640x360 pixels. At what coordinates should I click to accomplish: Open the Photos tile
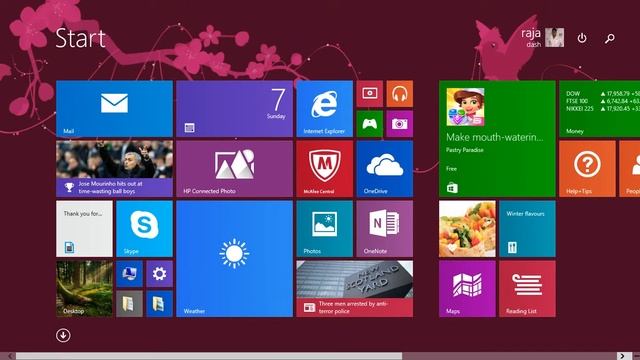point(324,229)
